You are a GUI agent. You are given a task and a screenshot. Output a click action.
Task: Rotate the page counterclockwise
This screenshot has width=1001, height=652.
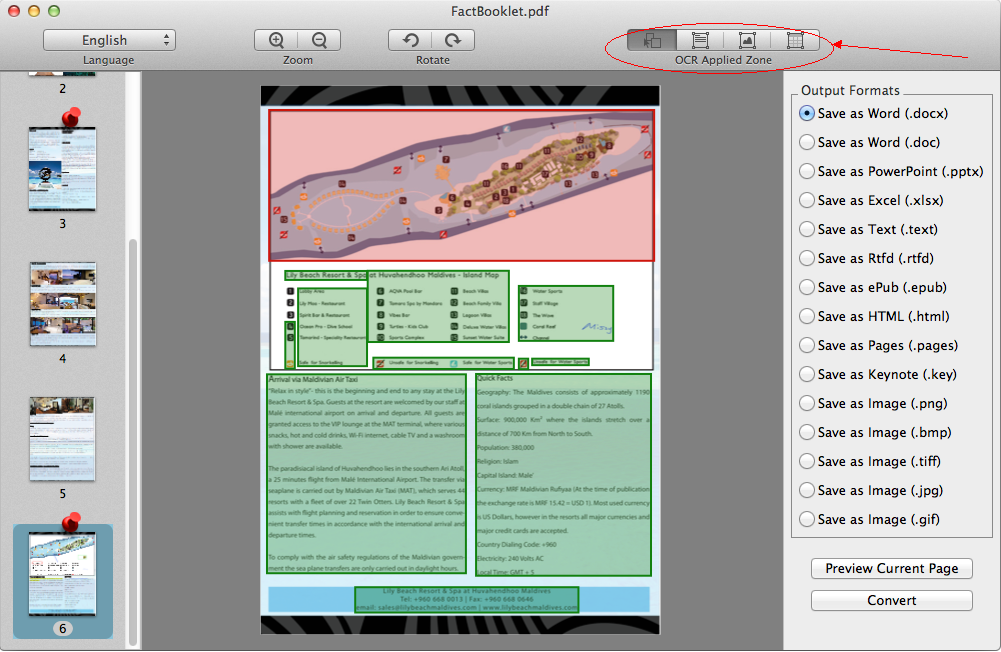point(410,40)
